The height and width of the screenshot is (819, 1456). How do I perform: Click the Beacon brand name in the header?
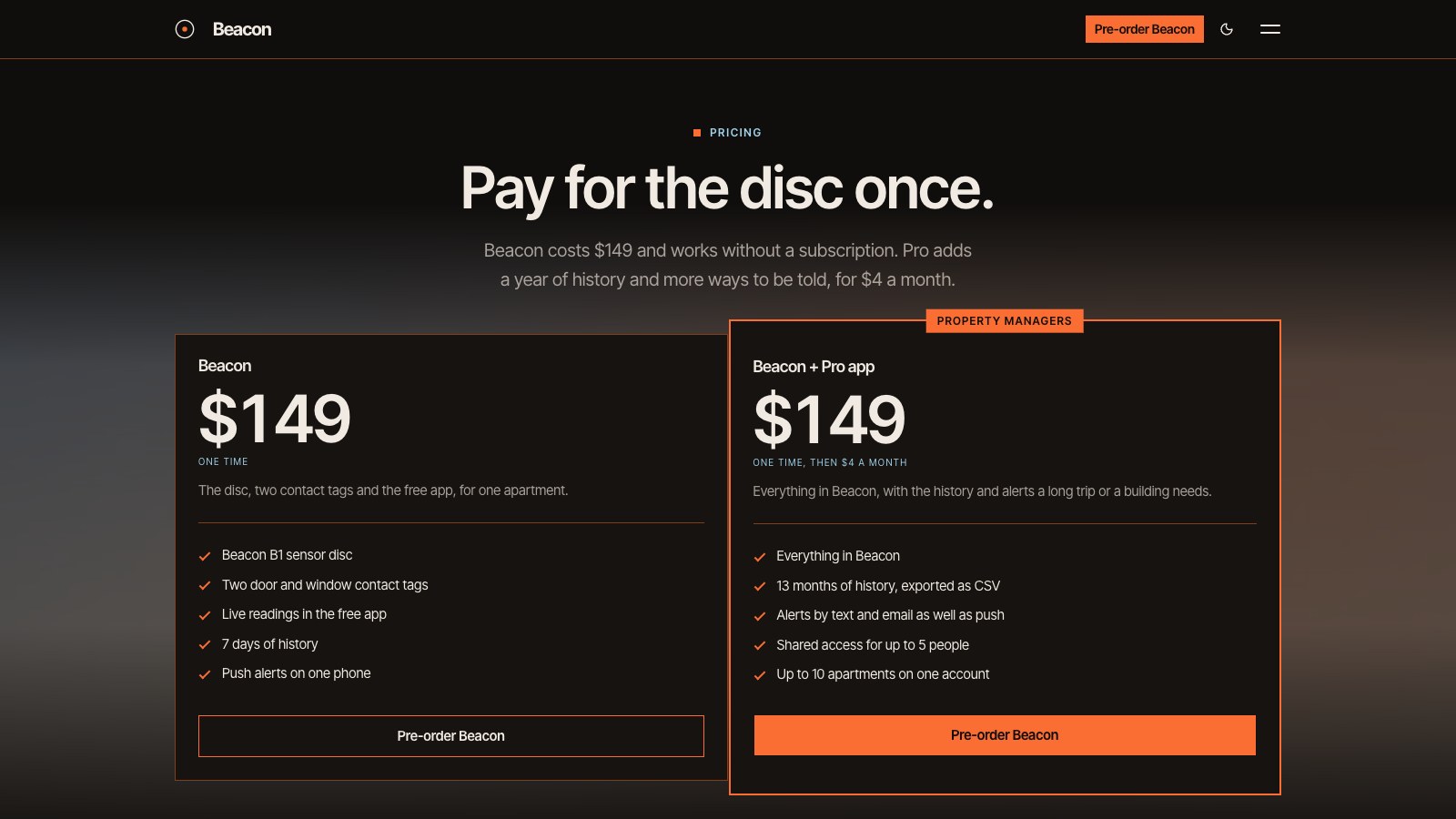(x=242, y=29)
